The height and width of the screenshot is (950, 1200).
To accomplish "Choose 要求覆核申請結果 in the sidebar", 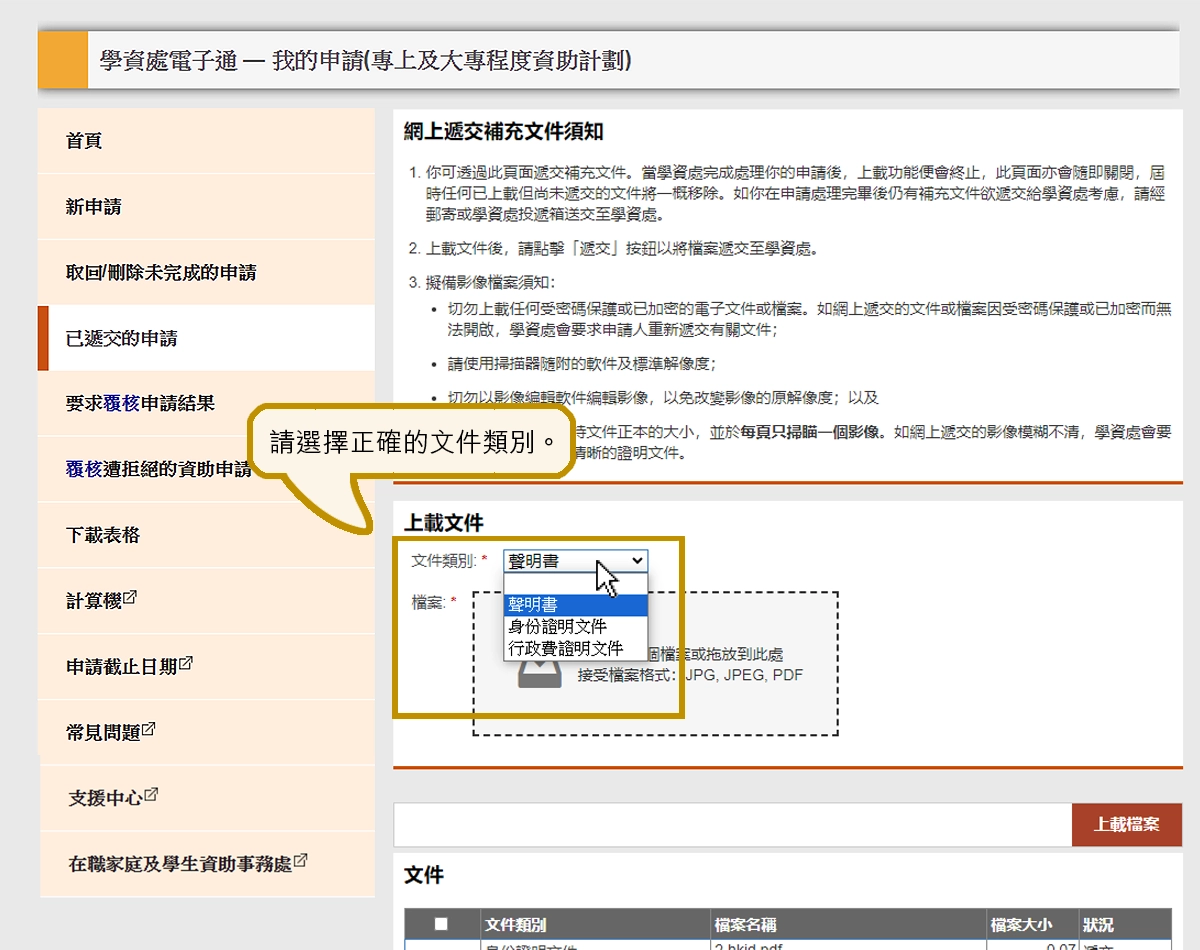I will point(206,404).
